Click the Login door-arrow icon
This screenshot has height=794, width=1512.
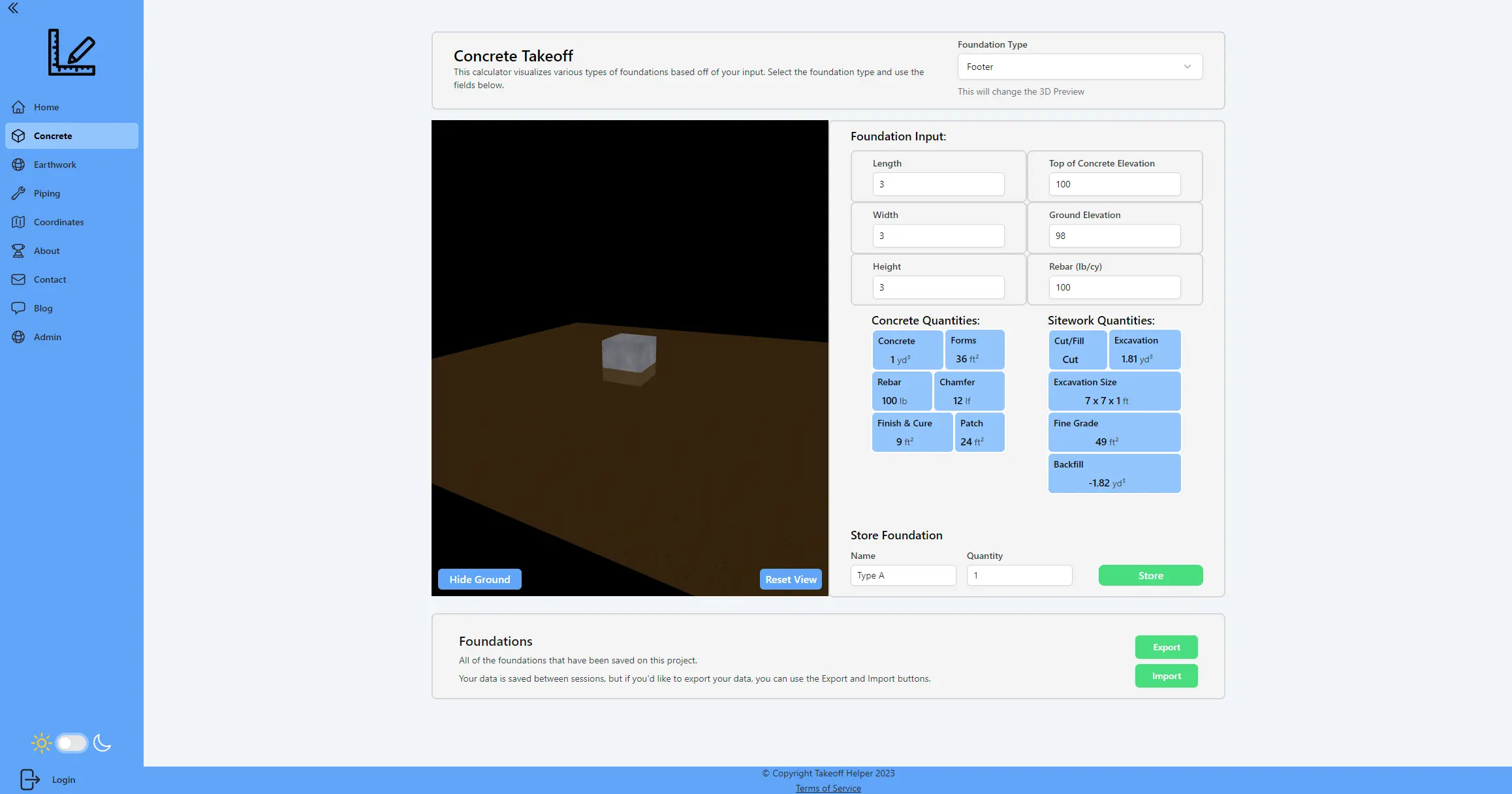(x=30, y=779)
